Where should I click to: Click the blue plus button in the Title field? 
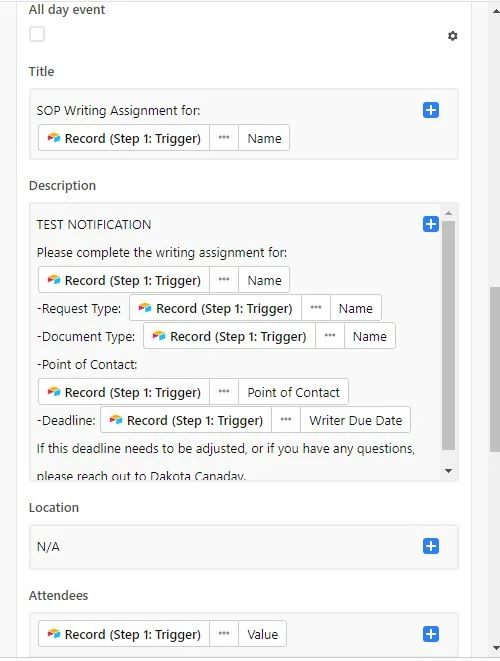(x=430, y=110)
